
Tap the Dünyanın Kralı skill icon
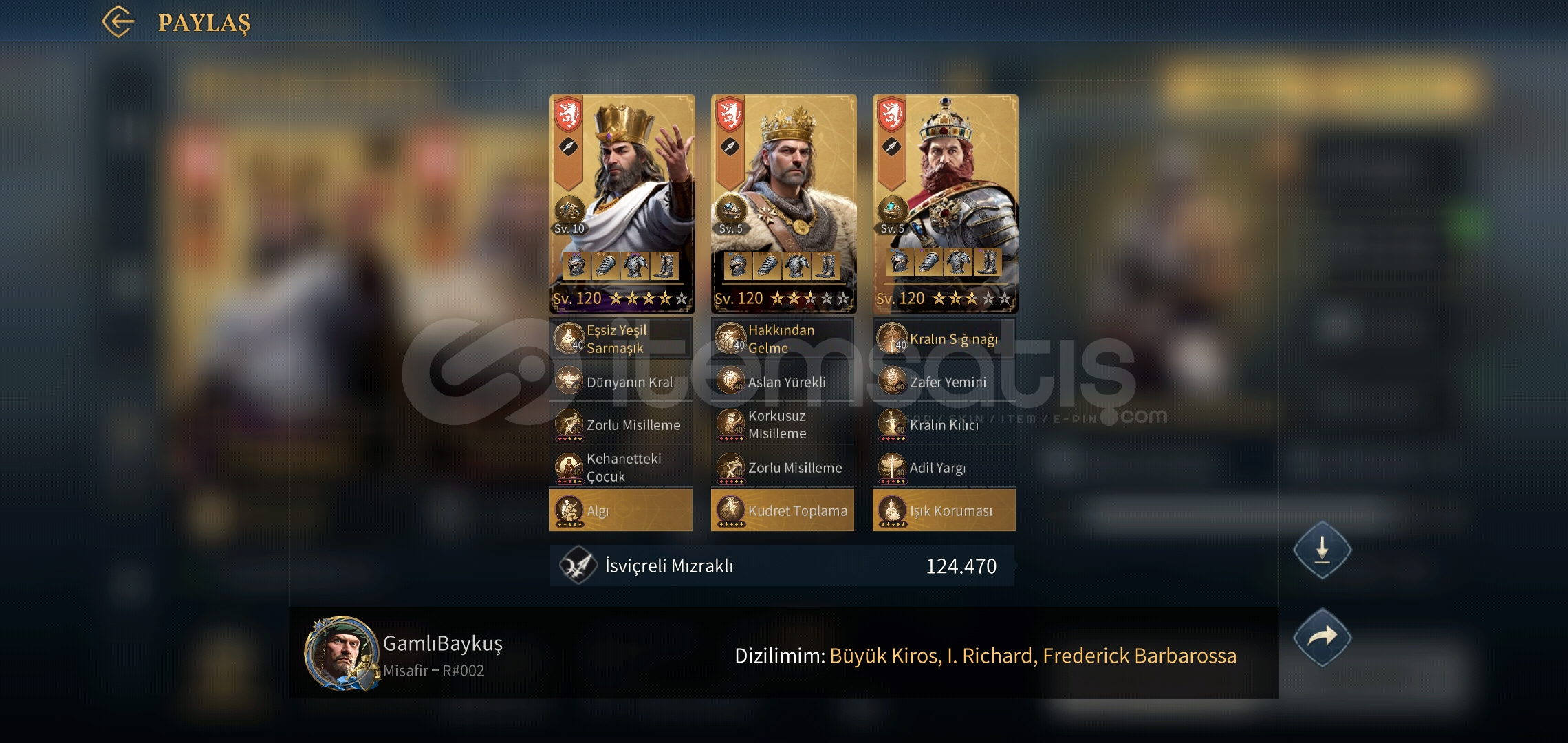click(569, 381)
